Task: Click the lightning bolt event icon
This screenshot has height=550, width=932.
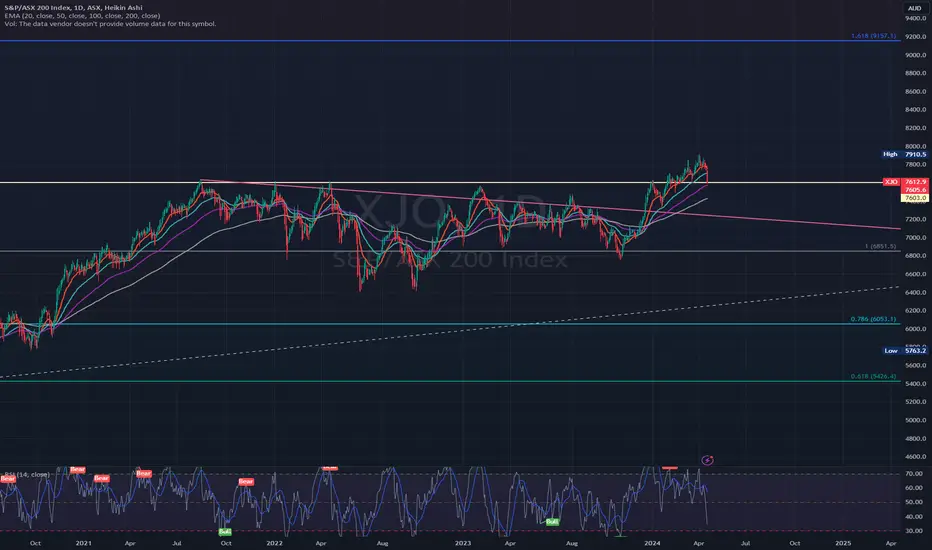Action: point(707,460)
